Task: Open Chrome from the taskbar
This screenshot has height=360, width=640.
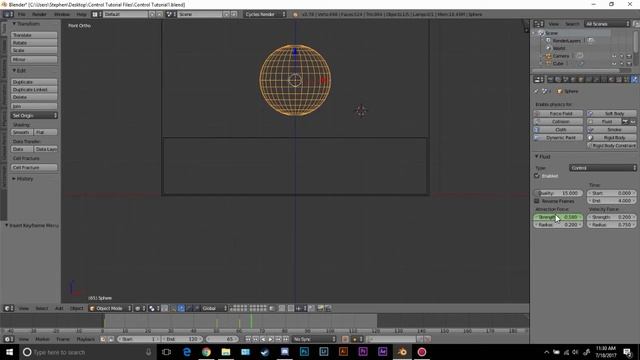Action: coord(206,352)
